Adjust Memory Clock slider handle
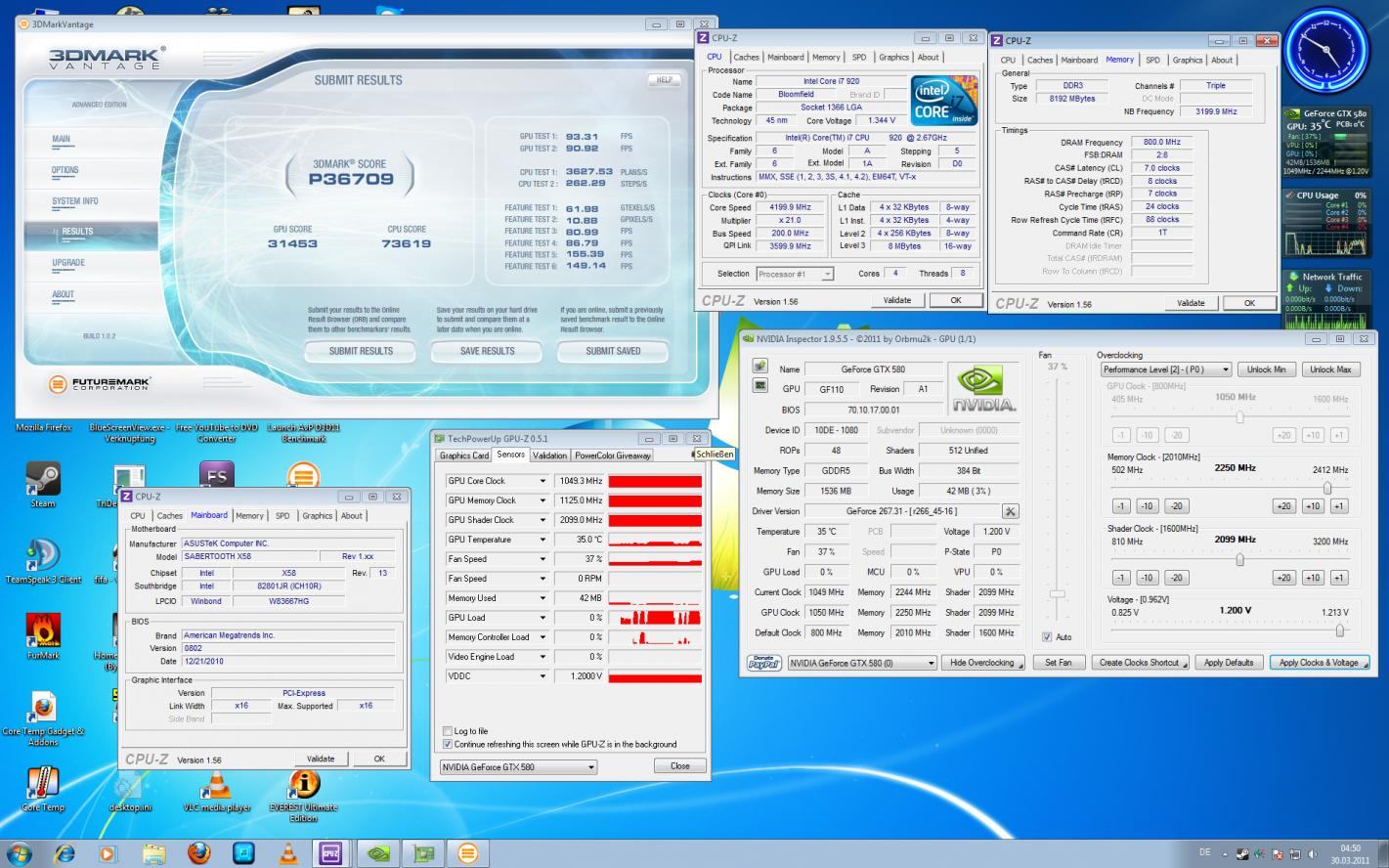 1327,488
